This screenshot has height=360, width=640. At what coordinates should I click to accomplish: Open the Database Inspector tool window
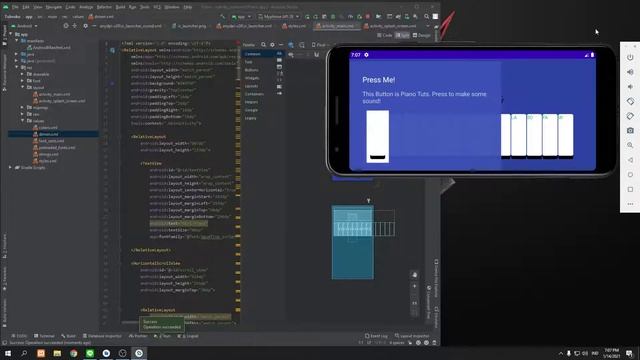coord(102,336)
